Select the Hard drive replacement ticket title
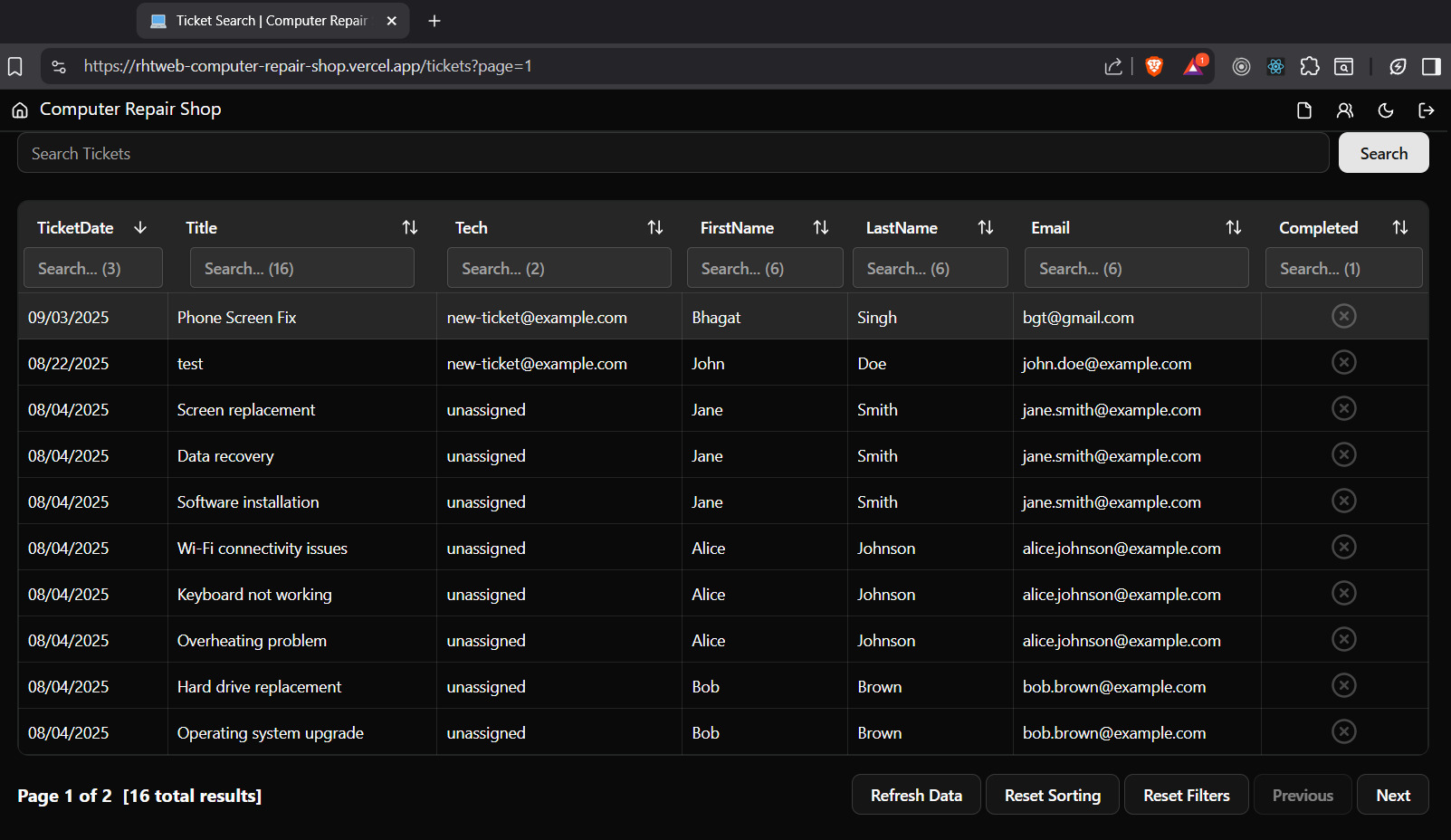The image size is (1451, 840). pos(259,687)
